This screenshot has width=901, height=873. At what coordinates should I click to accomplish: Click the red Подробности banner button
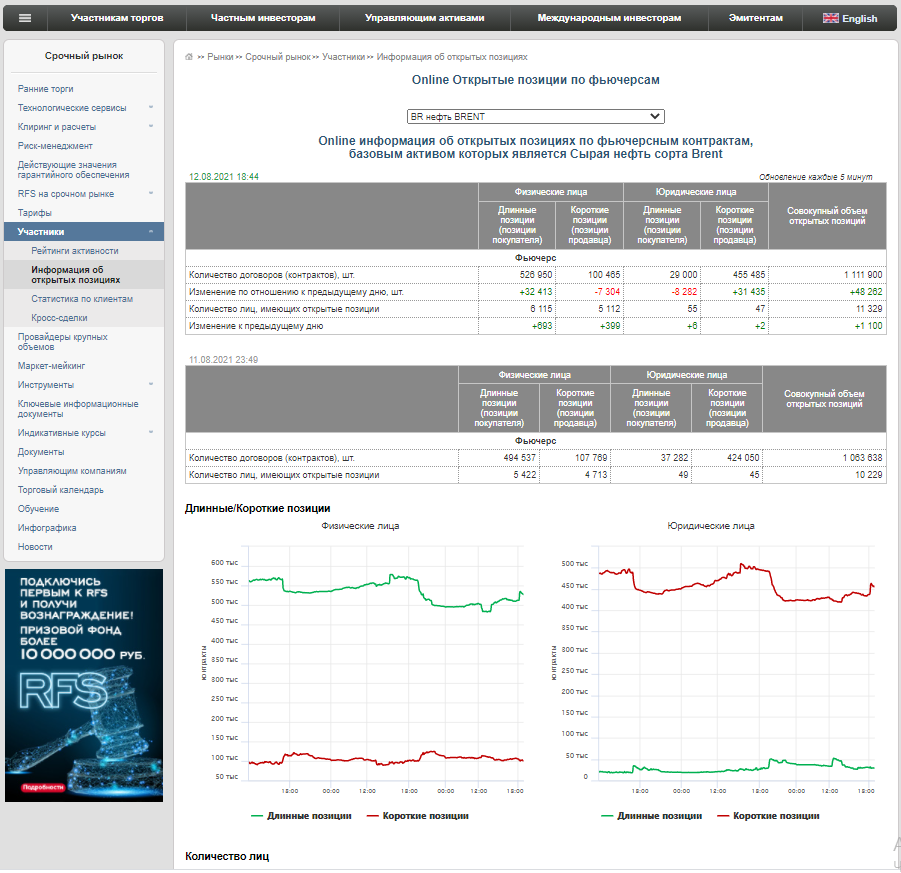[43, 789]
